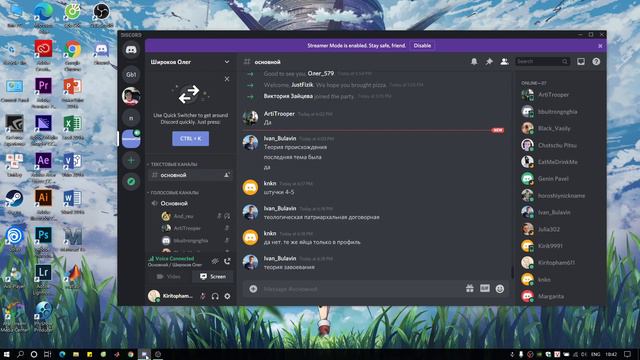640x360 pixels.
Task: Open notification settings bell in channel header
Action: [x=474, y=62]
